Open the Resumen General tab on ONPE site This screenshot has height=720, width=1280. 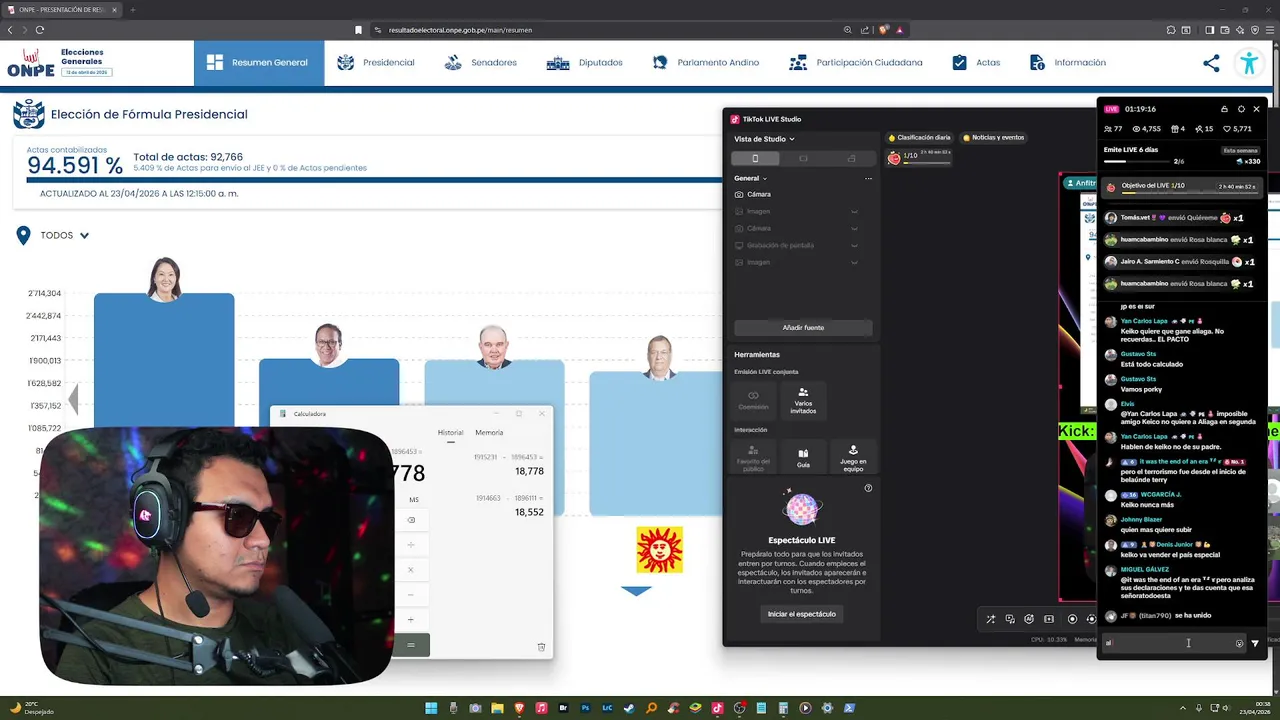pyautogui.click(x=259, y=62)
